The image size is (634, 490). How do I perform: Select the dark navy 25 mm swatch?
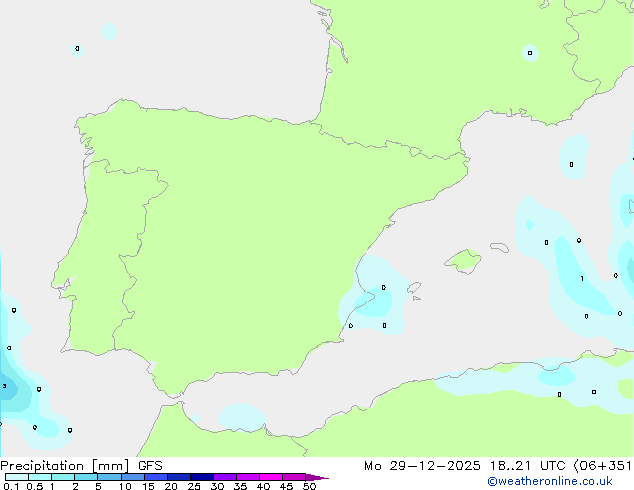coord(201,478)
